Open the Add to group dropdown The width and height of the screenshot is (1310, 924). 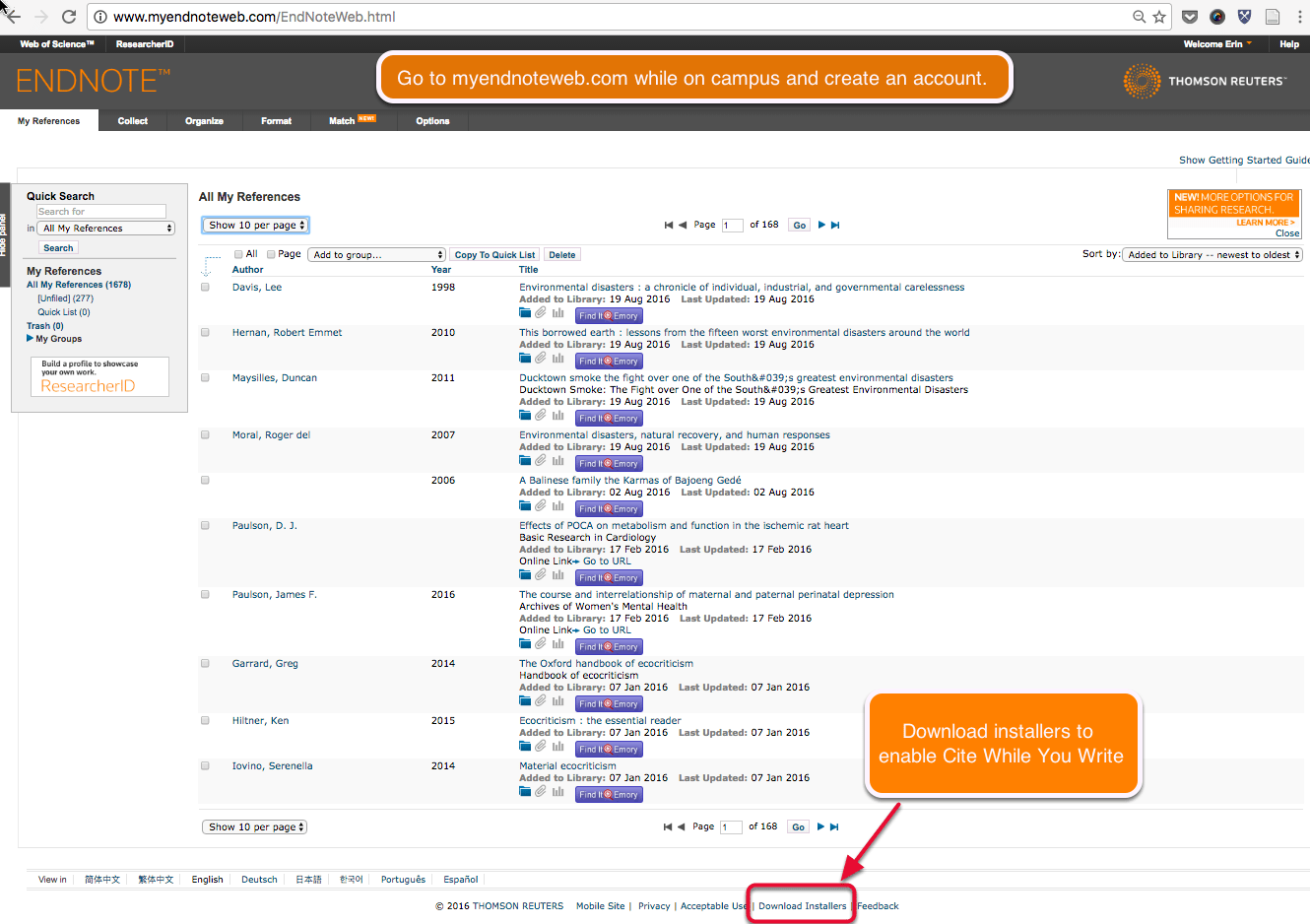point(377,255)
